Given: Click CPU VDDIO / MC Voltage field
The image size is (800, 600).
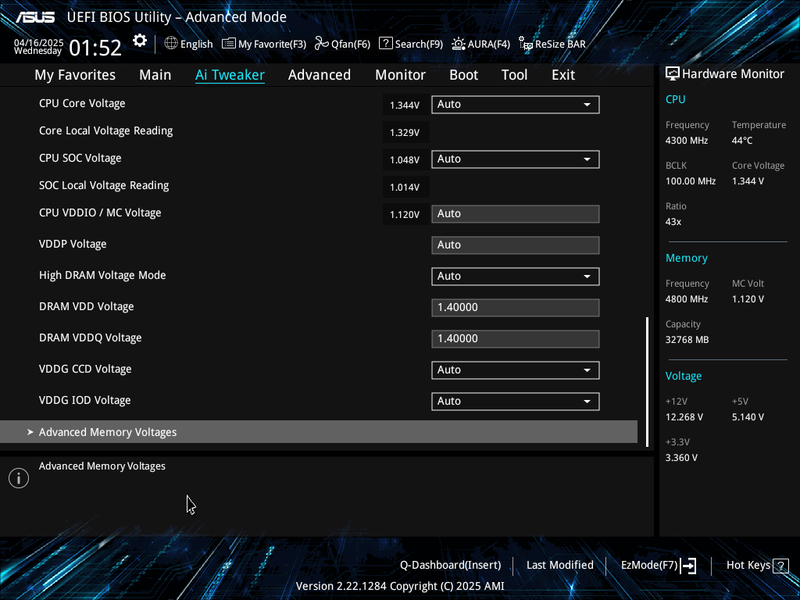Looking at the screenshot, I should click(515, 214).
